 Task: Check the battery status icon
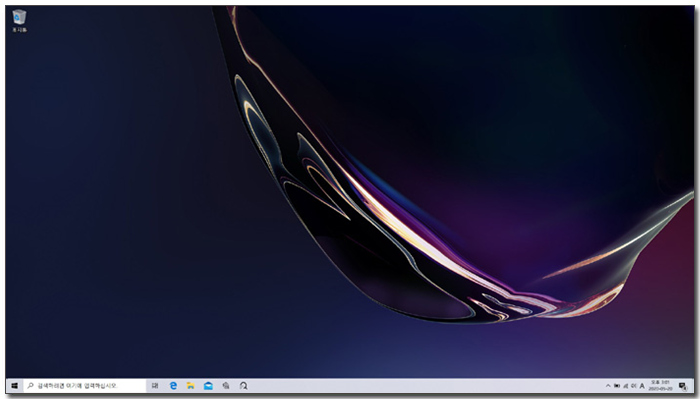click(x=617, y=386)
